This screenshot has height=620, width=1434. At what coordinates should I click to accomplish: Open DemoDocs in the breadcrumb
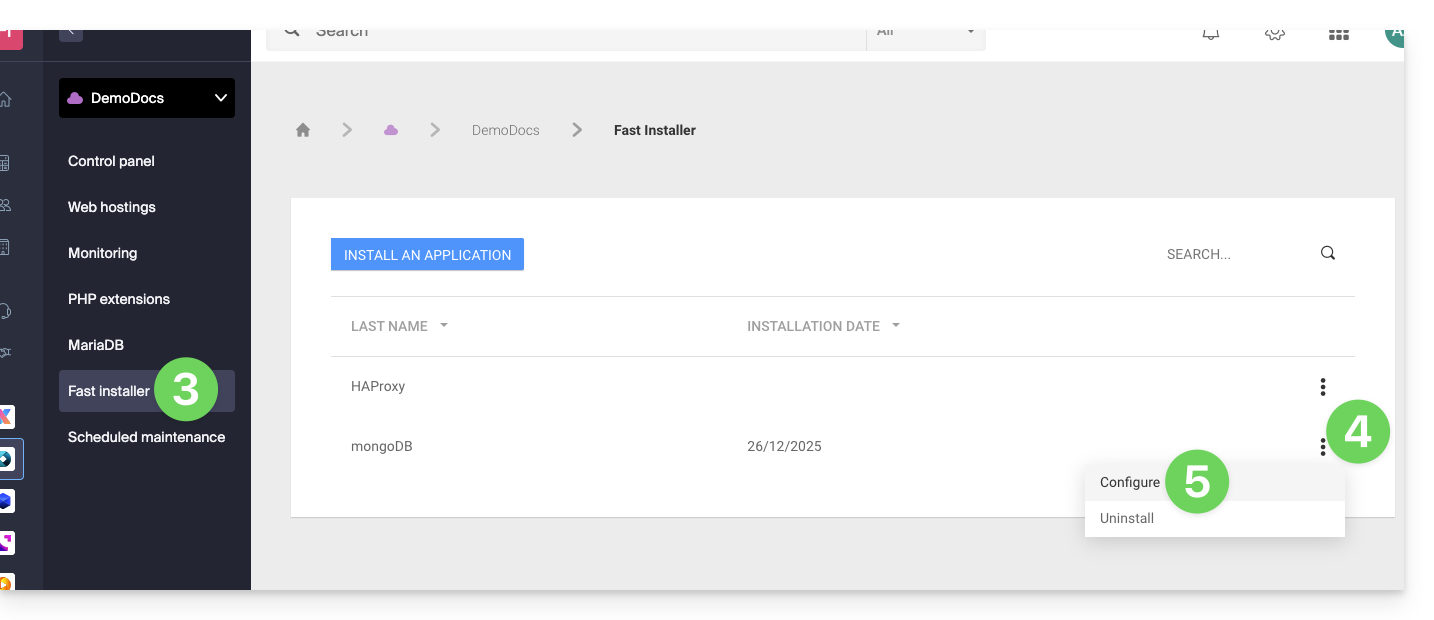click(505, 130)
